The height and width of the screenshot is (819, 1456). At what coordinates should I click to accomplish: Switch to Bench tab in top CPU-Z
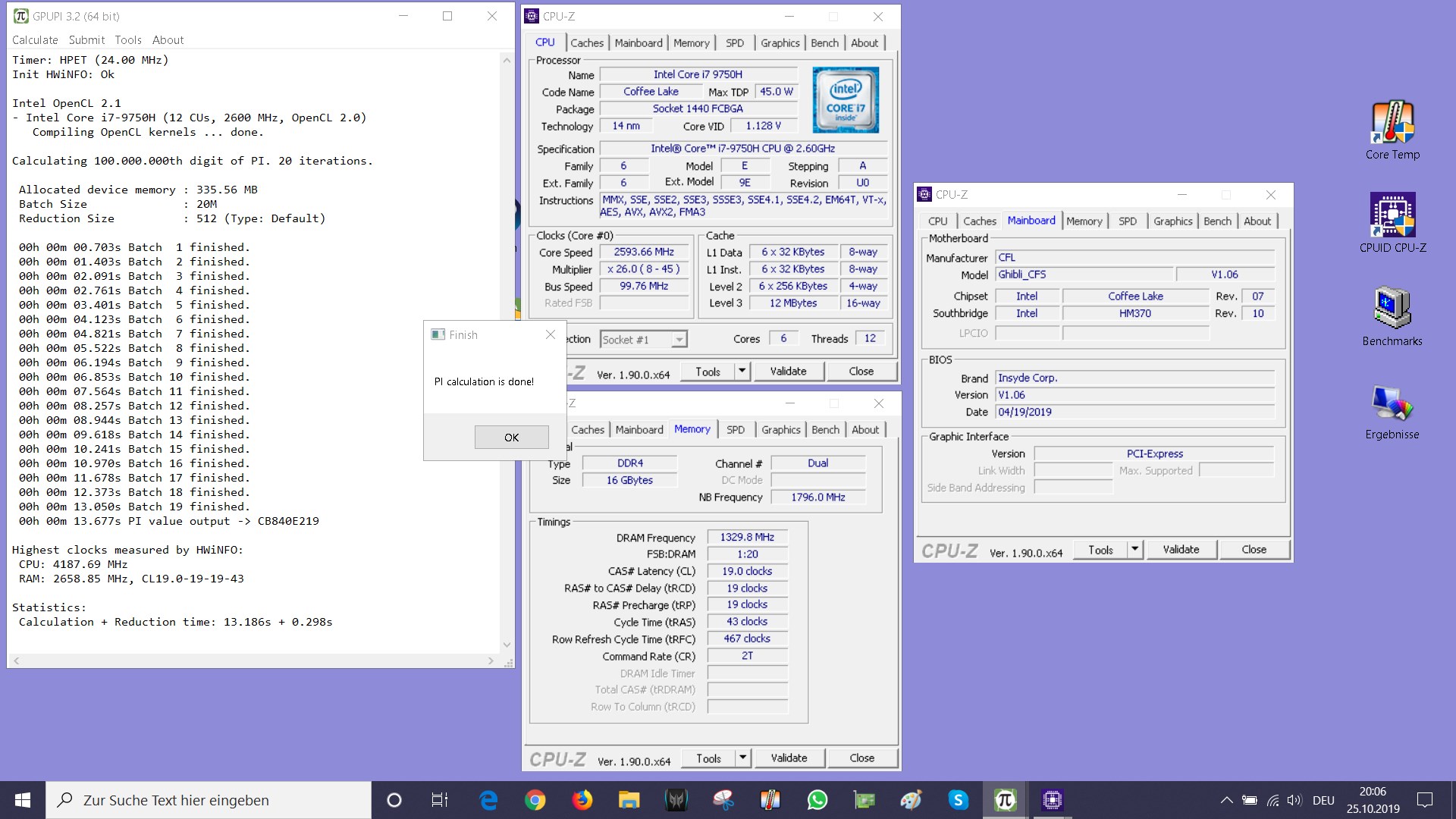tap(824, 43)
